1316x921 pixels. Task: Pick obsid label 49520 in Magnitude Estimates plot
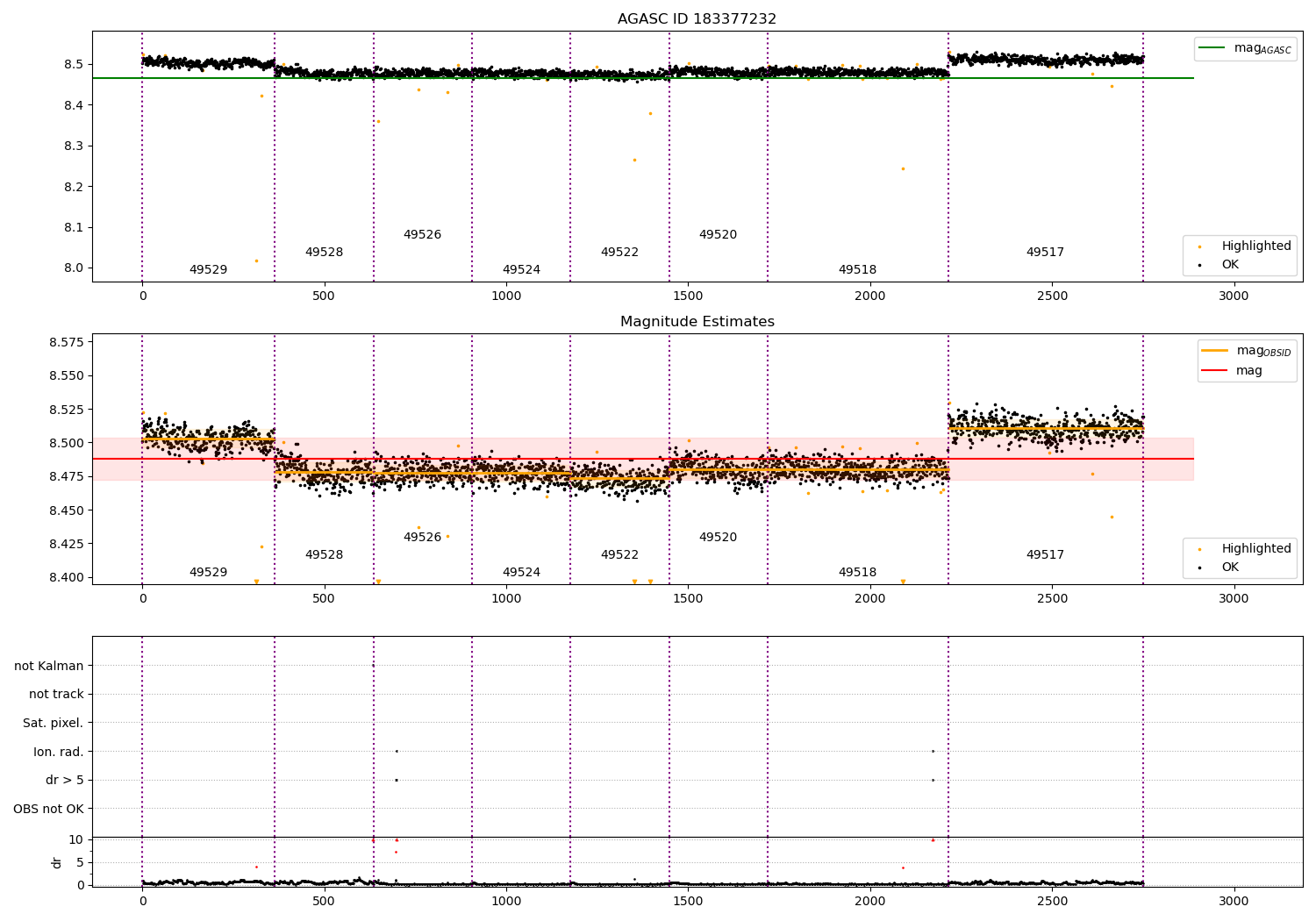tap(718, 537)
